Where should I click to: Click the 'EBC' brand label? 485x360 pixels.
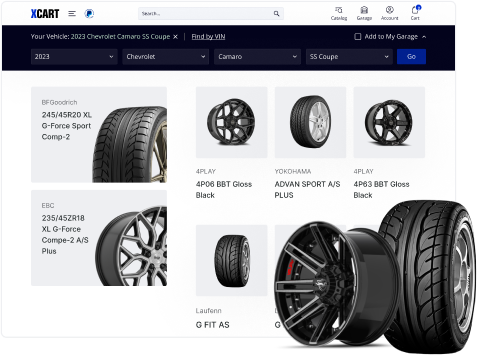point(48,206)
